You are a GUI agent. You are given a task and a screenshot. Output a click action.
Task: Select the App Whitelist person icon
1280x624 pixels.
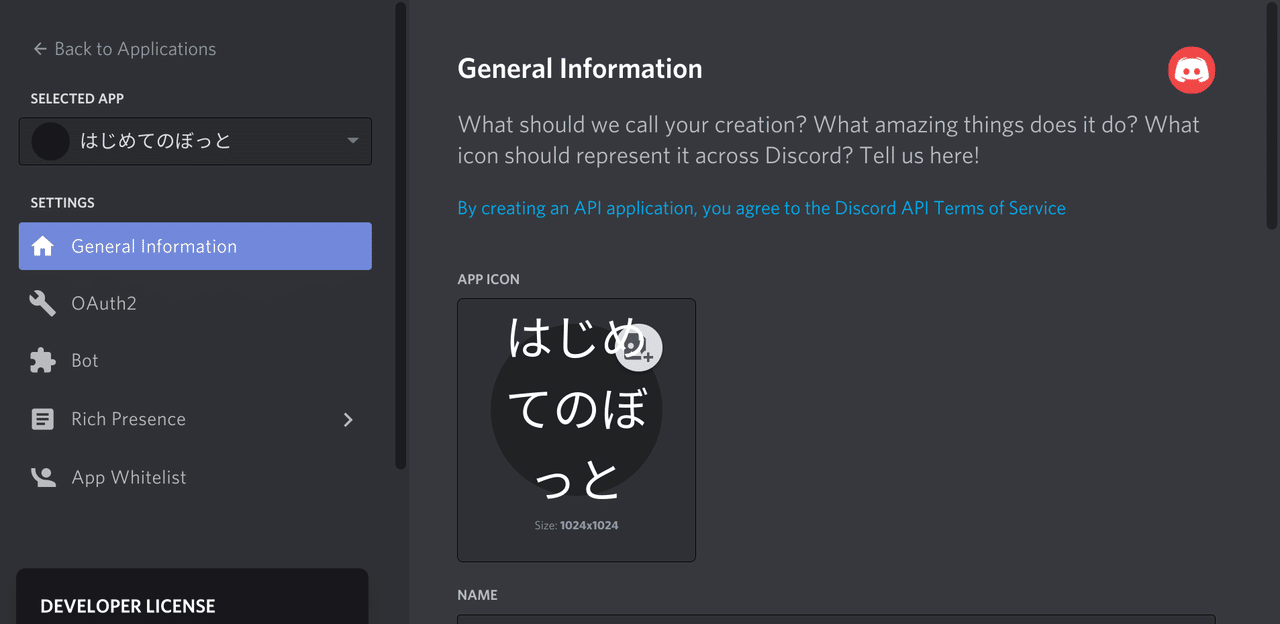click(43, 477)
